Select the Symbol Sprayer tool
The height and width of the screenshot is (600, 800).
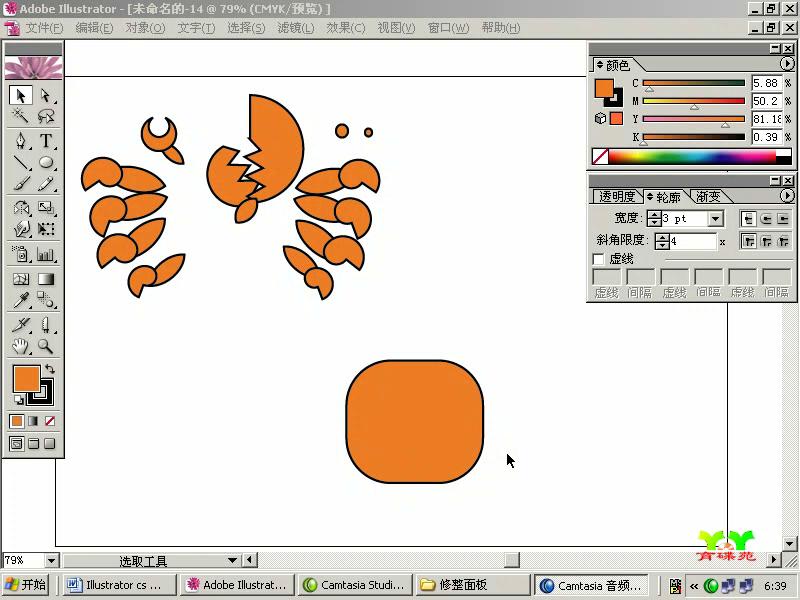tap(21, 254)
